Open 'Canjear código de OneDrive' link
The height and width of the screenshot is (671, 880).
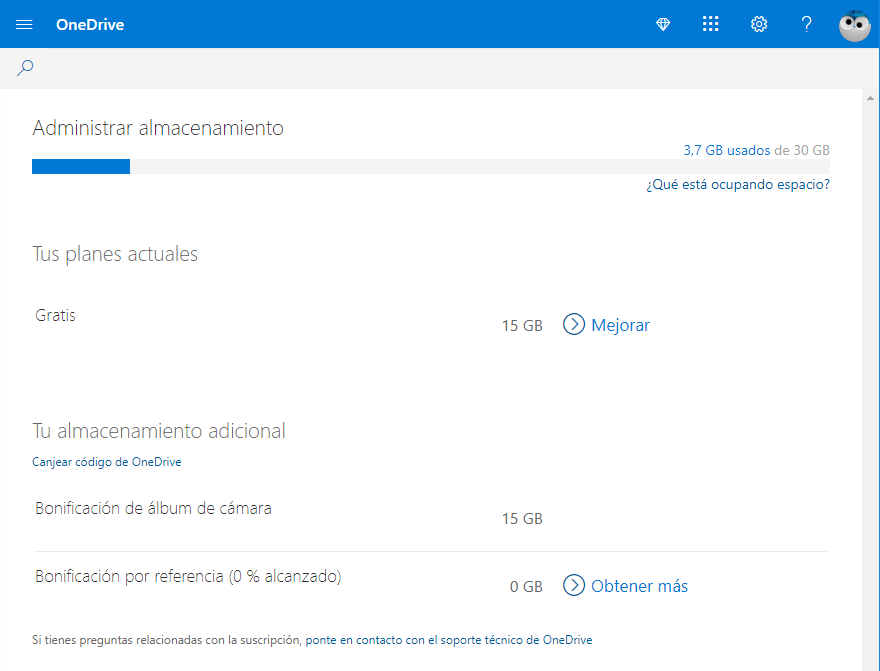[107, 462]
